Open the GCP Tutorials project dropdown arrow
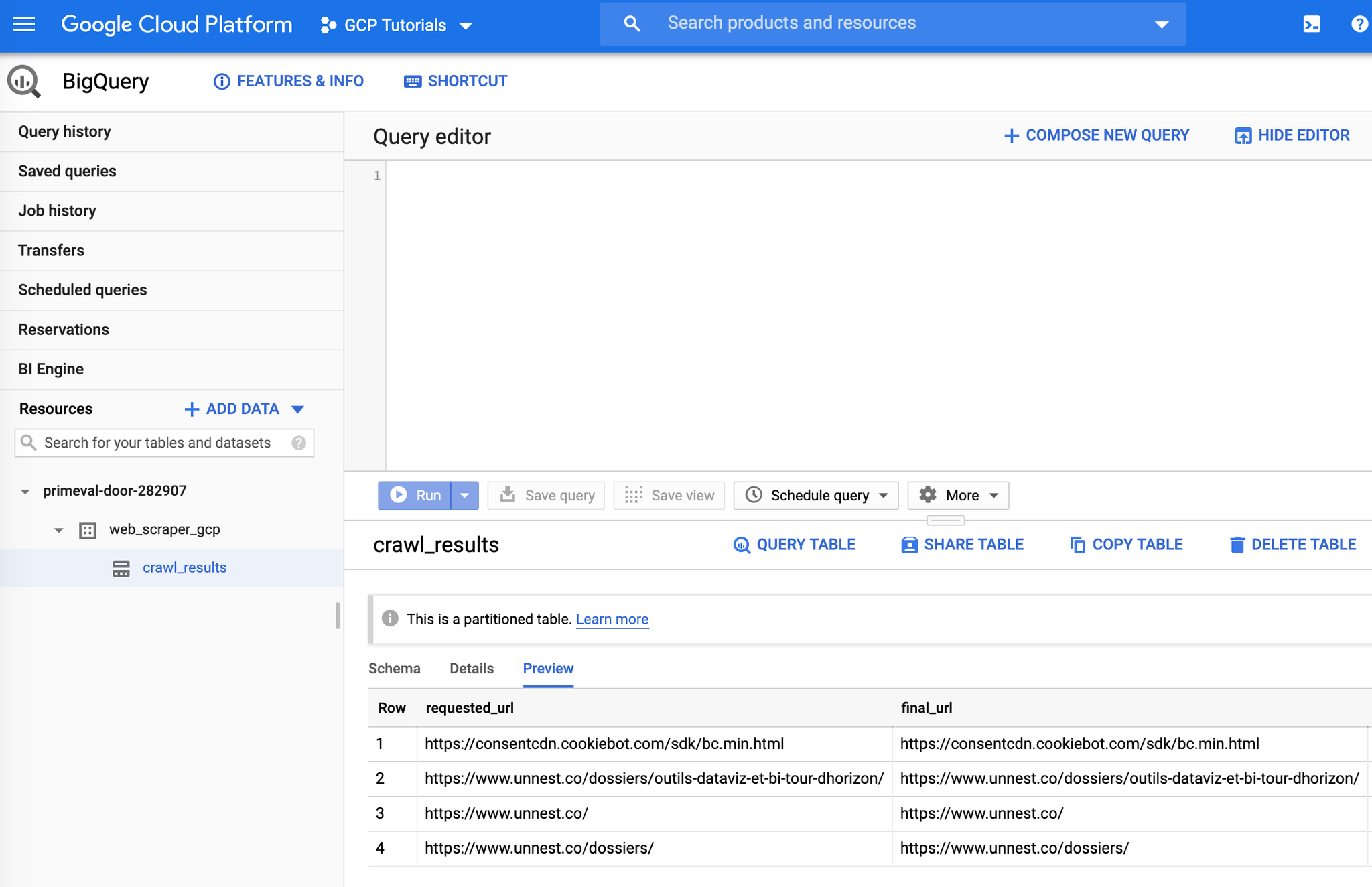1372x887 pixels. click(x=466, y=26)
